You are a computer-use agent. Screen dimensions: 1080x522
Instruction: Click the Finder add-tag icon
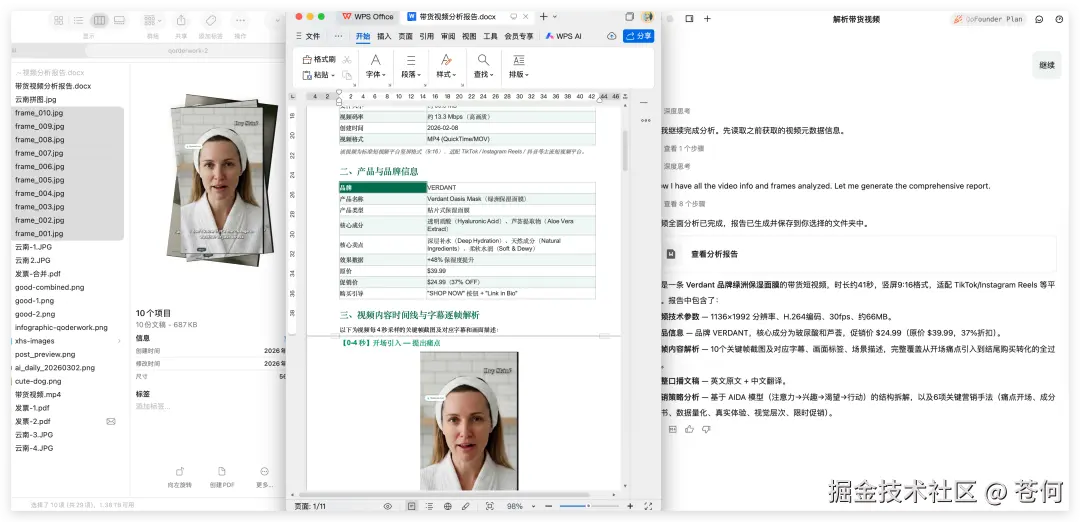tap(210, 20)
